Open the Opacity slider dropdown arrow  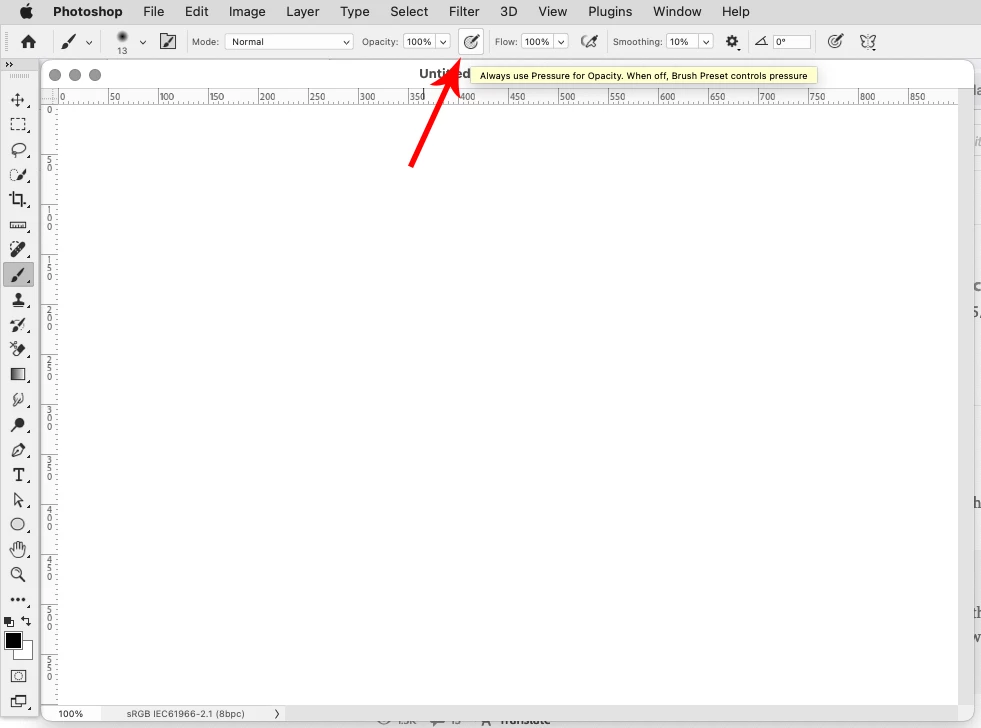[x=443, y=42]
